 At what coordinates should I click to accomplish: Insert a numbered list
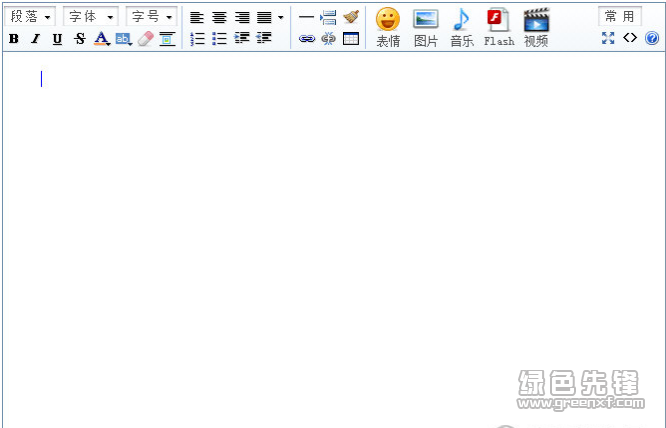click(x=197, y=39)
